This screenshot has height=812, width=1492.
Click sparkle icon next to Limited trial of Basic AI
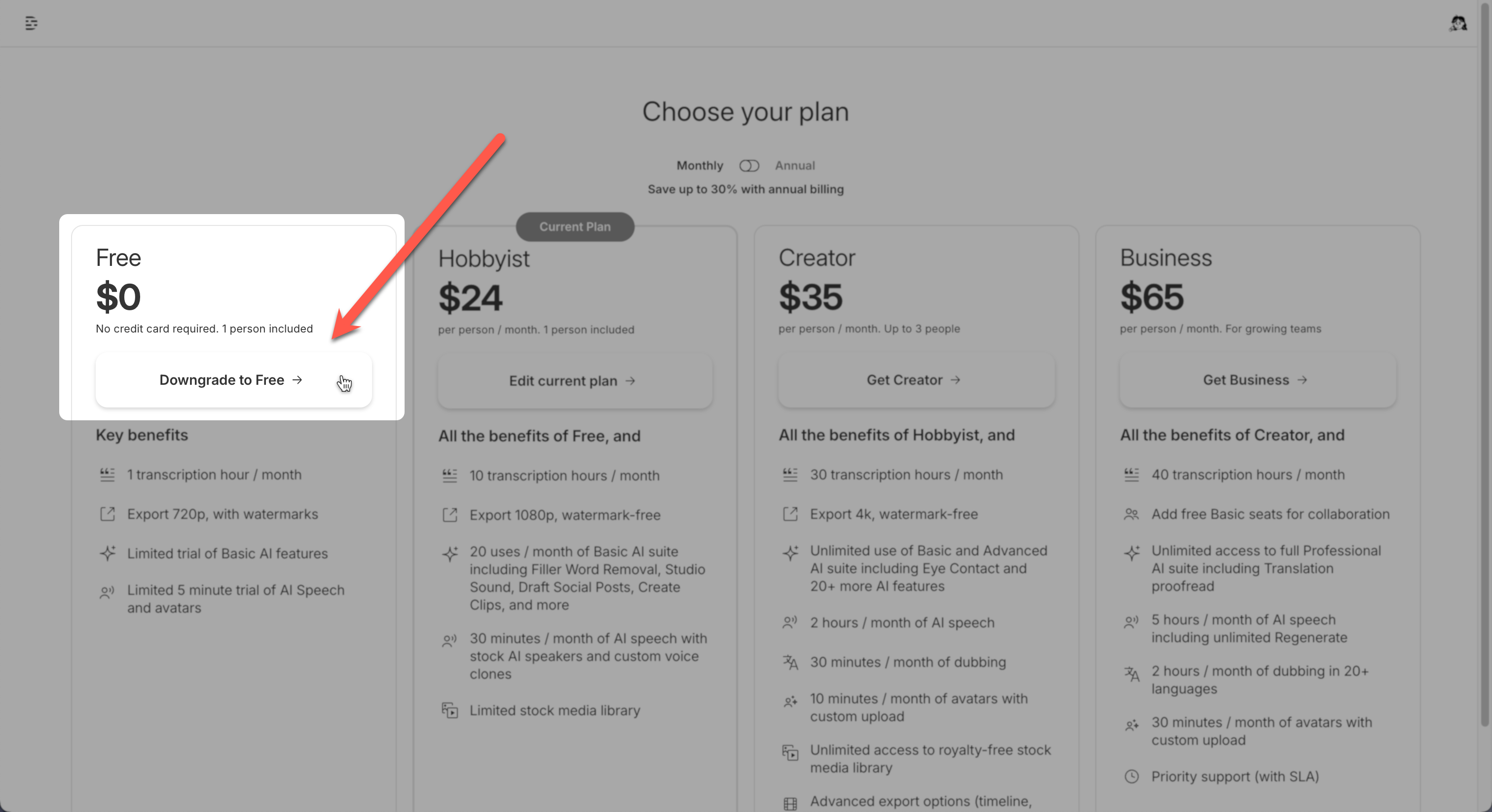click(x=107, y=553)
